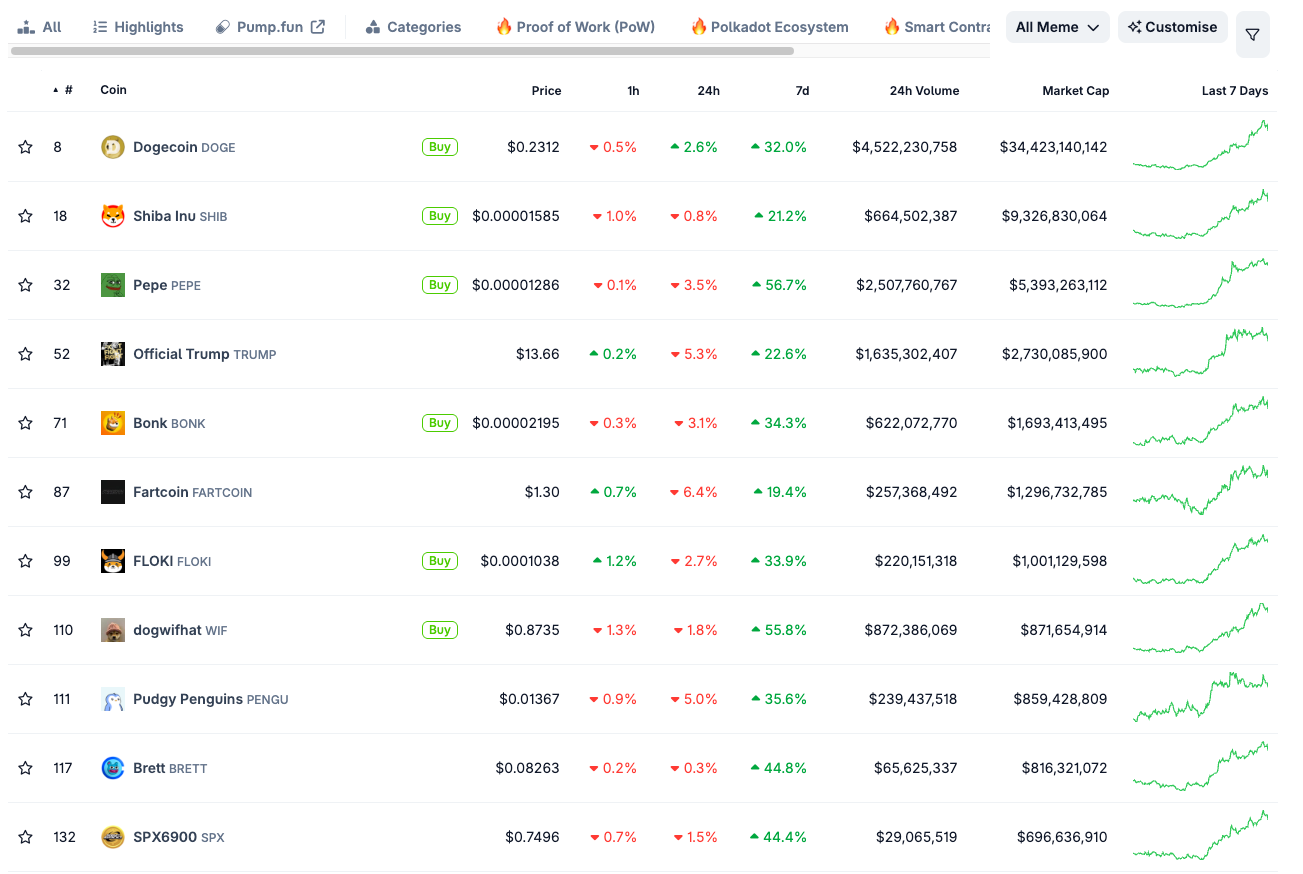Select the Smart Contract category tab

pos(937,27)
